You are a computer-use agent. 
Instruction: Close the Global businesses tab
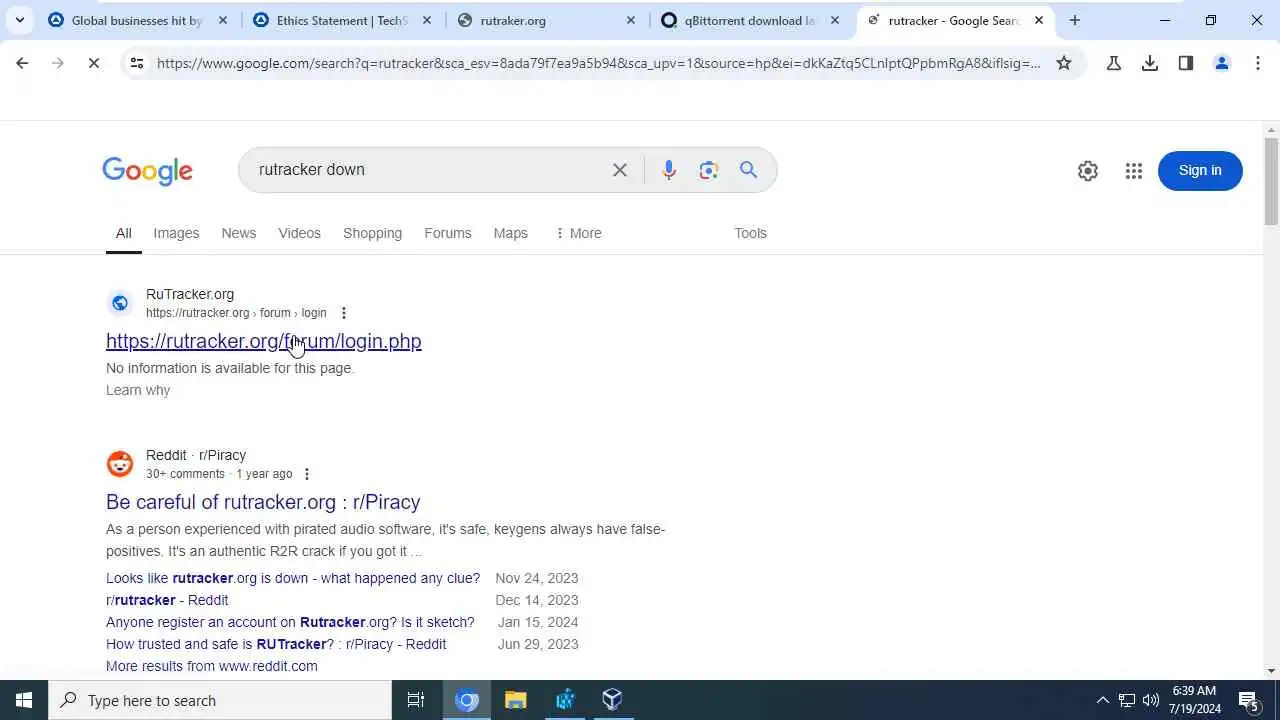click(x=223, y=20)
